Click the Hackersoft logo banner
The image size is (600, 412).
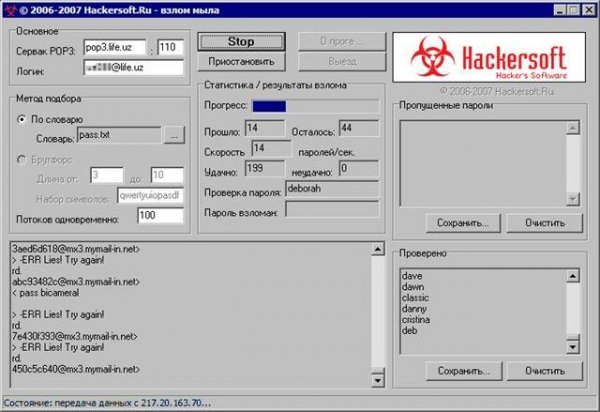[489, 57]
